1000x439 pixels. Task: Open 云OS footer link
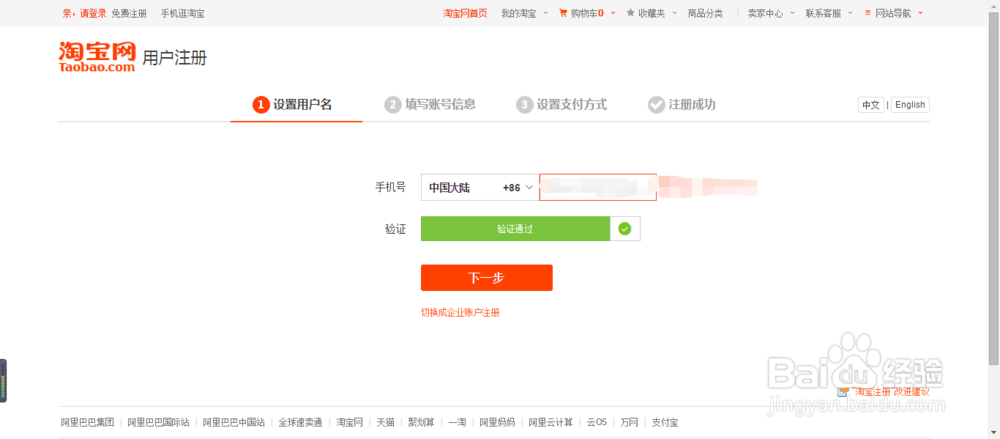[596, 422]
